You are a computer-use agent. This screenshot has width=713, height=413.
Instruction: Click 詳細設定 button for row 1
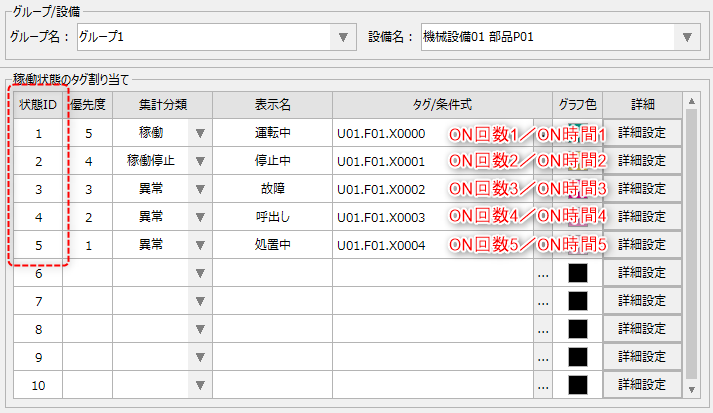(x=642, y=133)
